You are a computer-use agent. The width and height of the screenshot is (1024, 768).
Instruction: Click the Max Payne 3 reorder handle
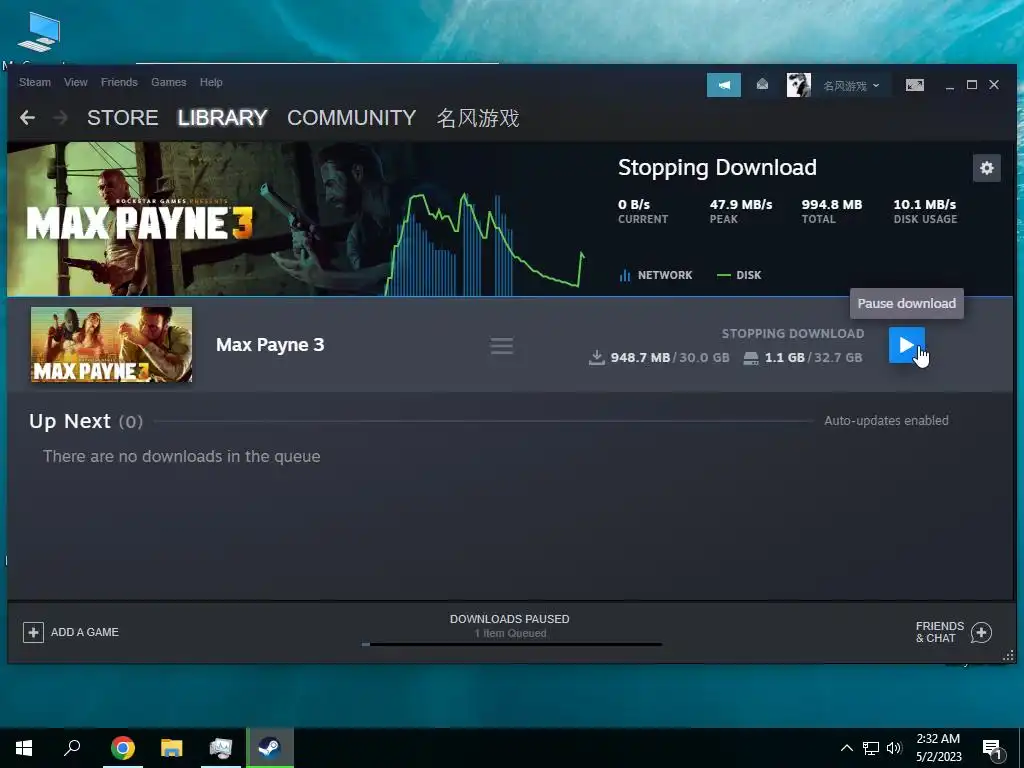502,345
